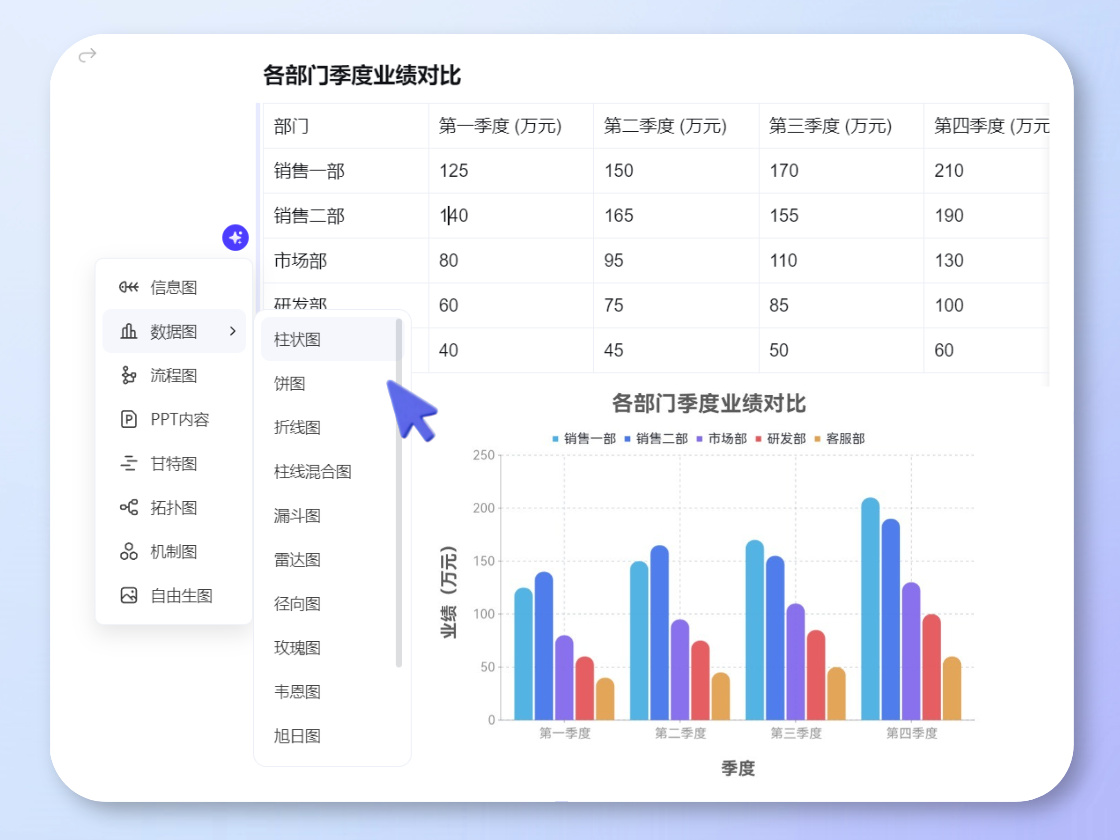Click the PPT内容 icon
Image resolution: width=1120 pixels, height=840 pixels.
[128, 420]
